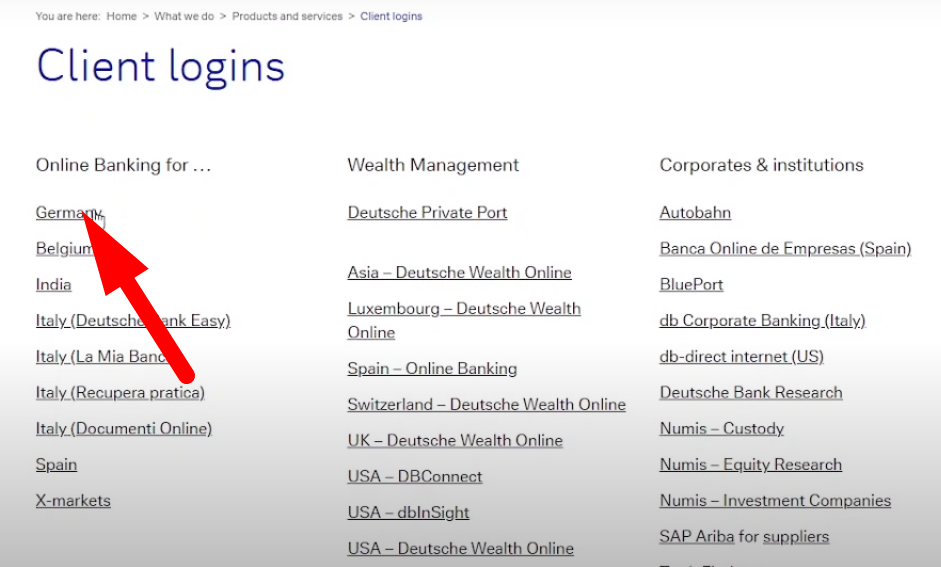
Task: Select UK – Deutsche Wealth Online
Action: click(x=455, y=440)
